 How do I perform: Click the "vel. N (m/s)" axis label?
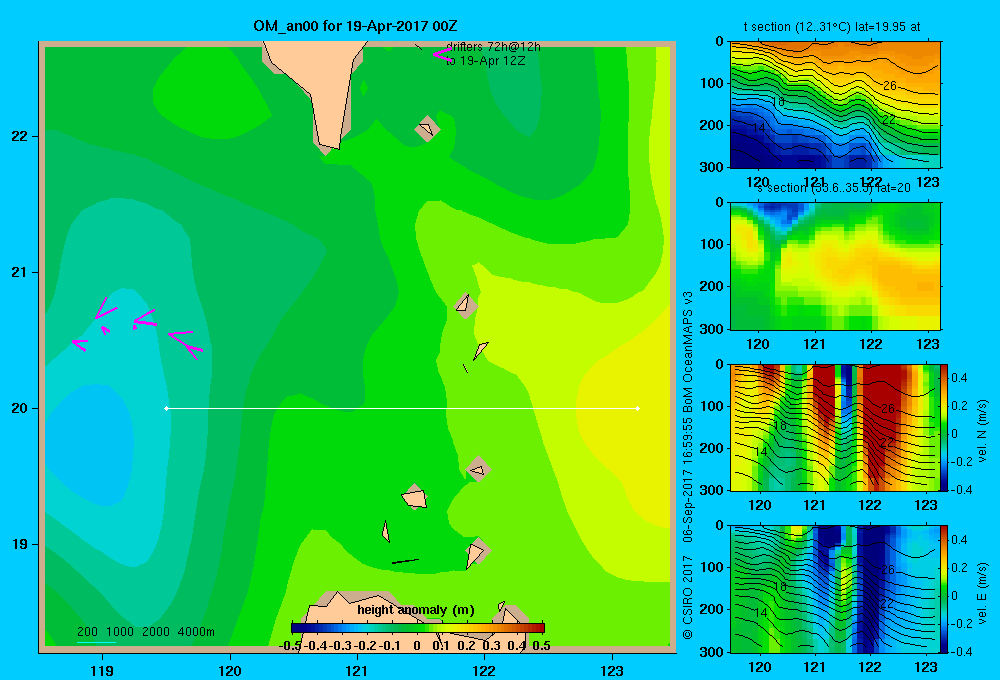tap(982, 431)
